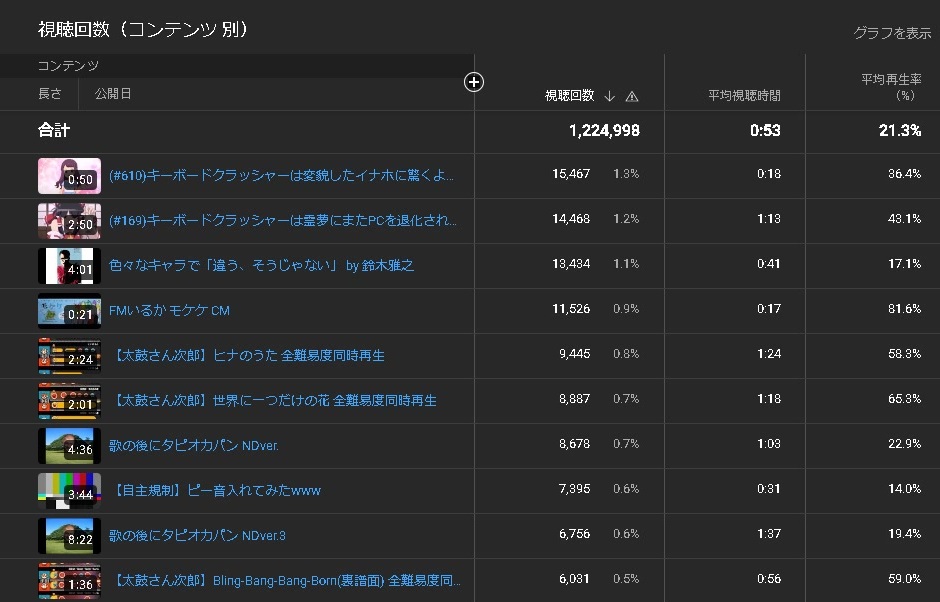Sort by 平均再生率 (%) column header
The width and height of the screenshot is (940, 602).
click(x=890, y=87)
